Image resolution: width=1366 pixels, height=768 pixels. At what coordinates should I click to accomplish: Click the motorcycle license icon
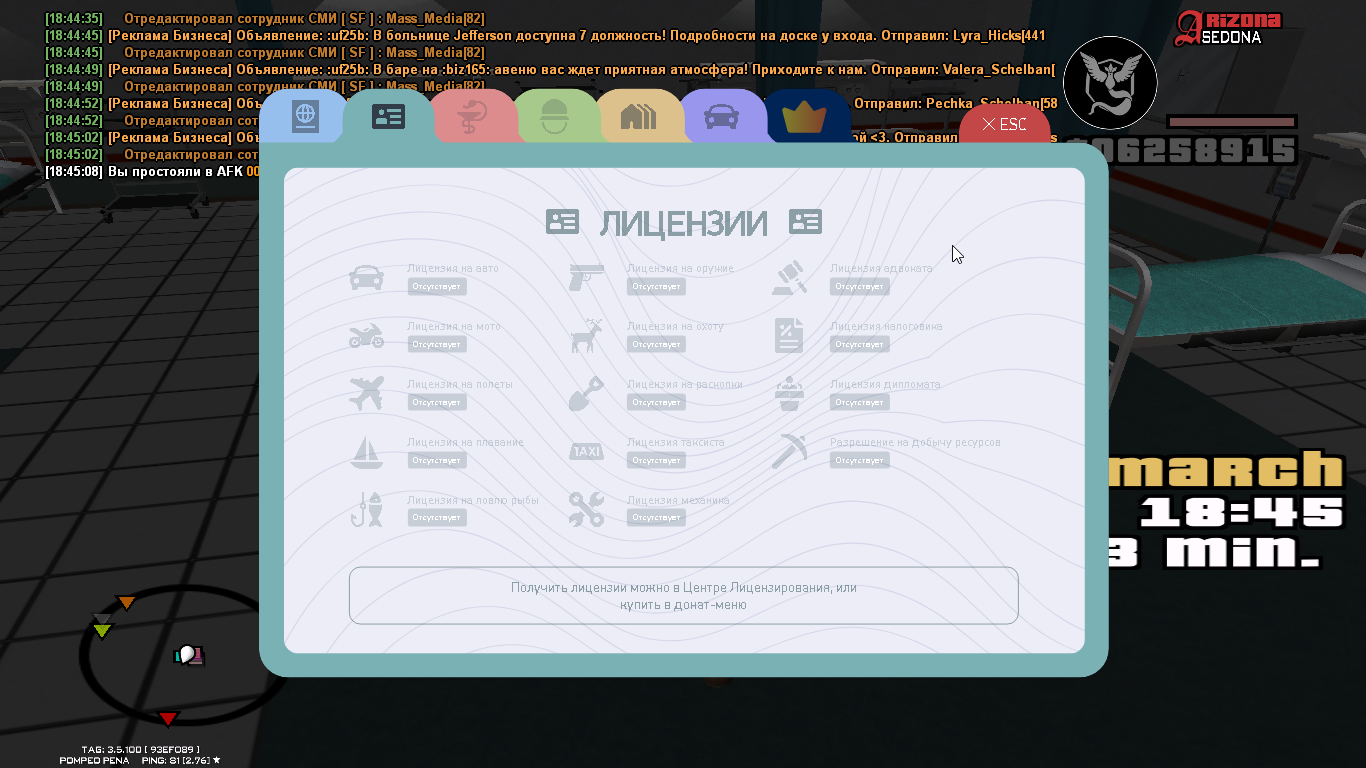(x=366, y=336)
